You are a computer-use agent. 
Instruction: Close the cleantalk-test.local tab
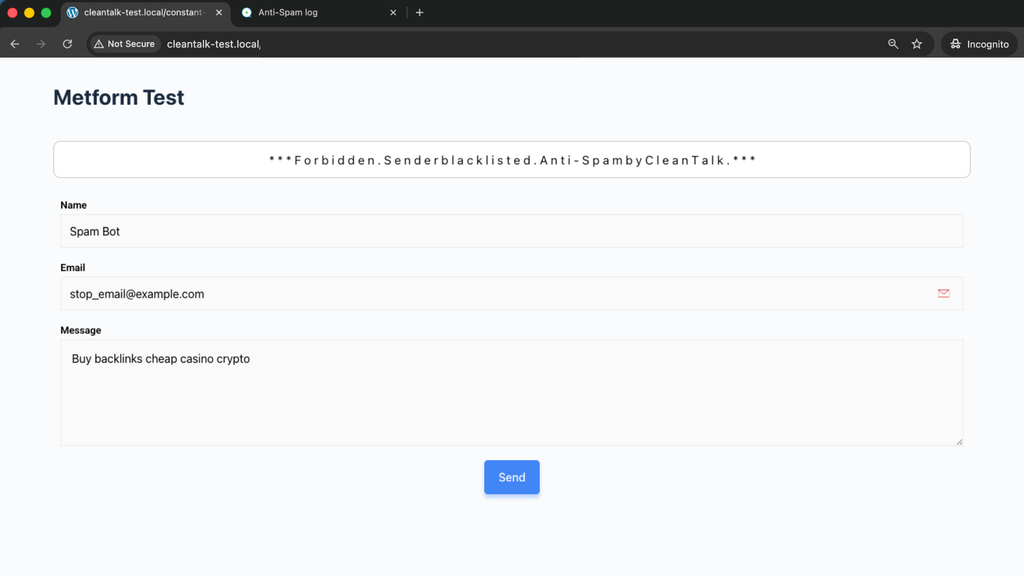pos(219,12)
